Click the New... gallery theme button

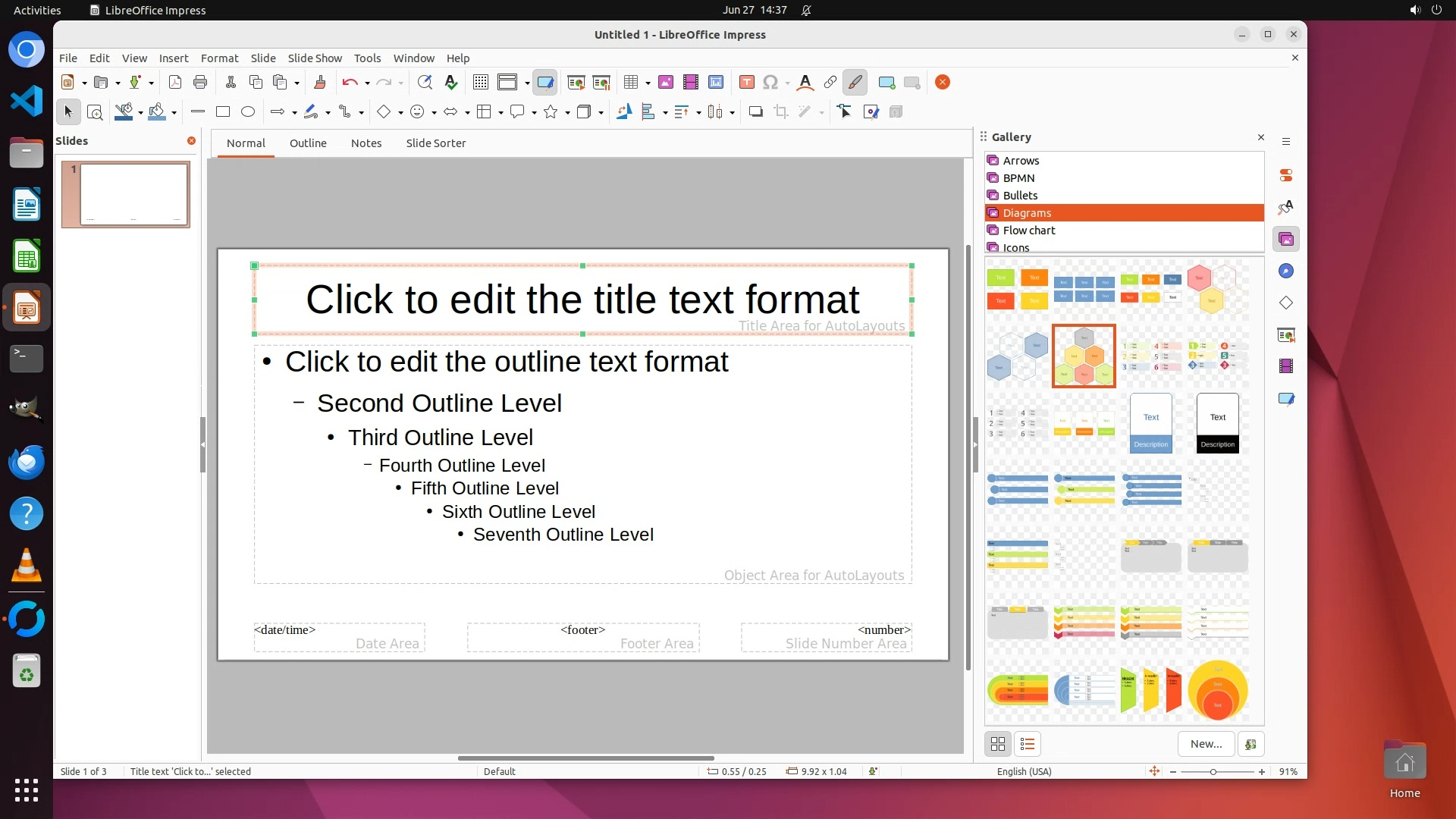[1205, 744]
